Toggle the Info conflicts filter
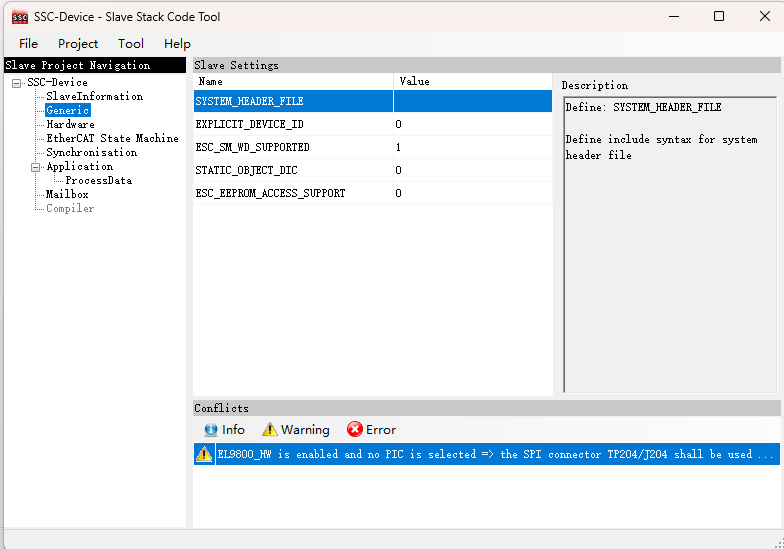This screenshot has width=784, height=549. 224,430
